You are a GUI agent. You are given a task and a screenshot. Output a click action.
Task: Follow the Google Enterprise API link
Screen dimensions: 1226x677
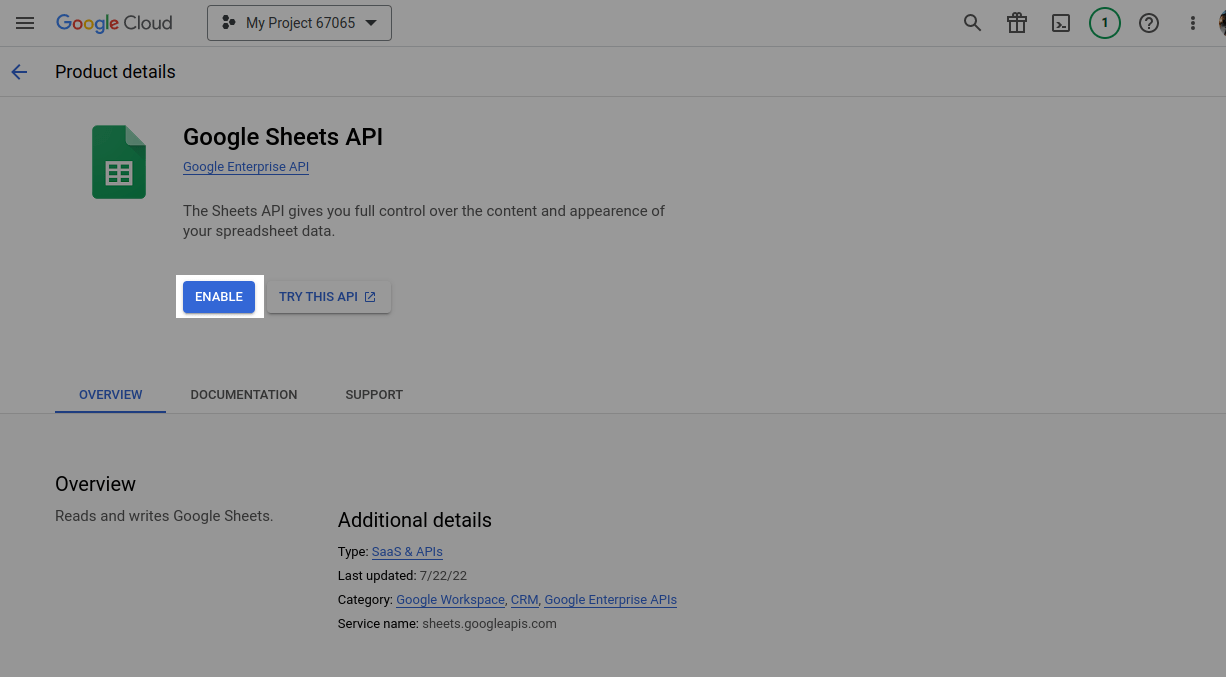pyautogui.click(x=246, y=167)
